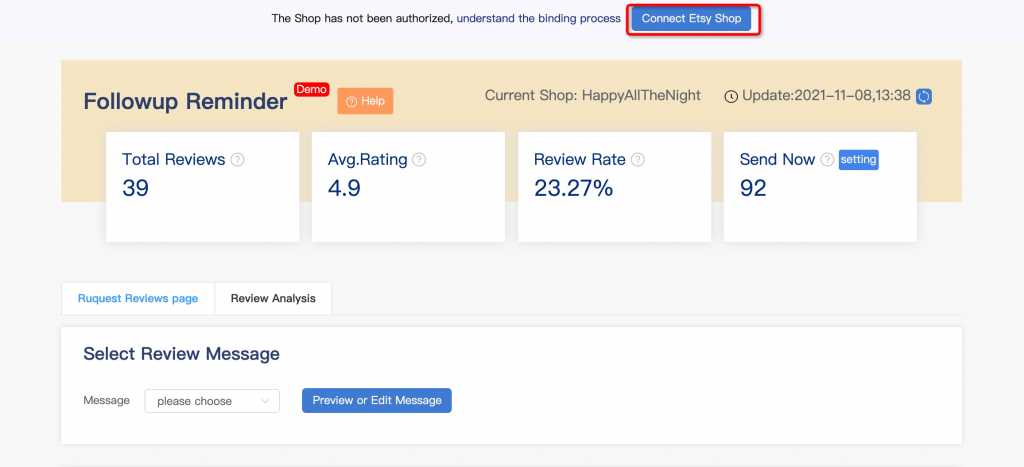Screen dimensions: 1024x467
Task: Click the Review Rate 23.27% figure
Action: [x=573, y=188]
